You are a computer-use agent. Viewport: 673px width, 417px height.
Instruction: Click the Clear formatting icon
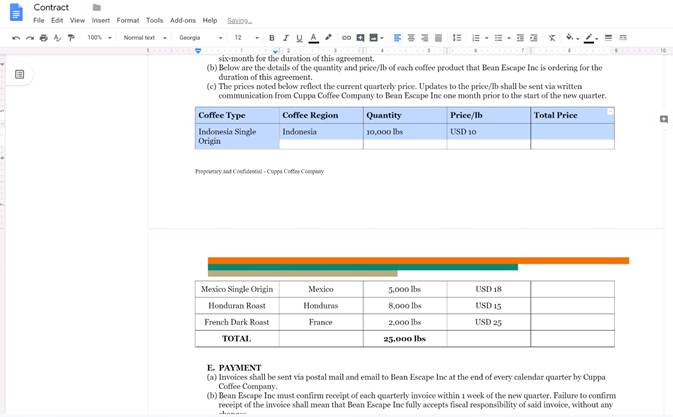coord(551,38)
